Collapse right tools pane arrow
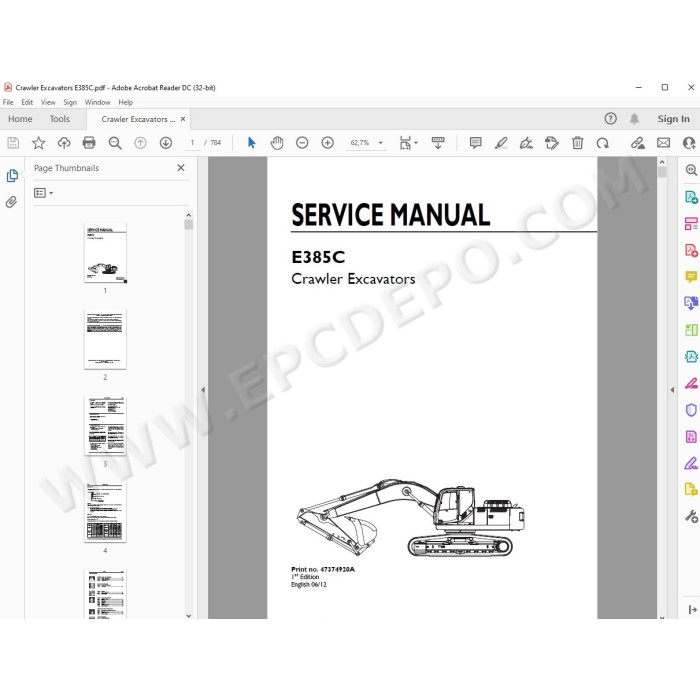This screenshot has height=700, width=700. click(x=672, y=390)
